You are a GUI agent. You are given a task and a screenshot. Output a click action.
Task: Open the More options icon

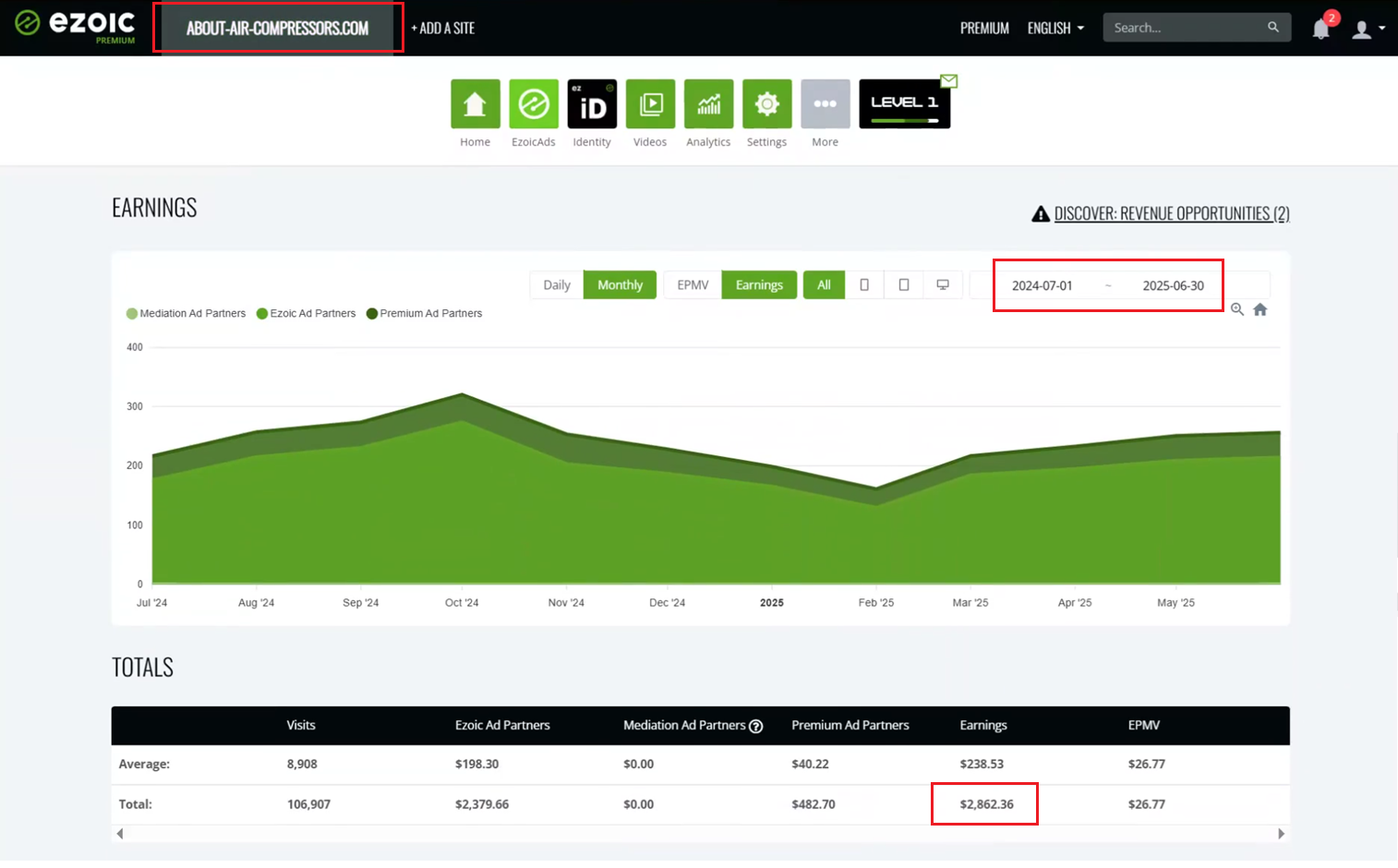(x=826, y=103)
